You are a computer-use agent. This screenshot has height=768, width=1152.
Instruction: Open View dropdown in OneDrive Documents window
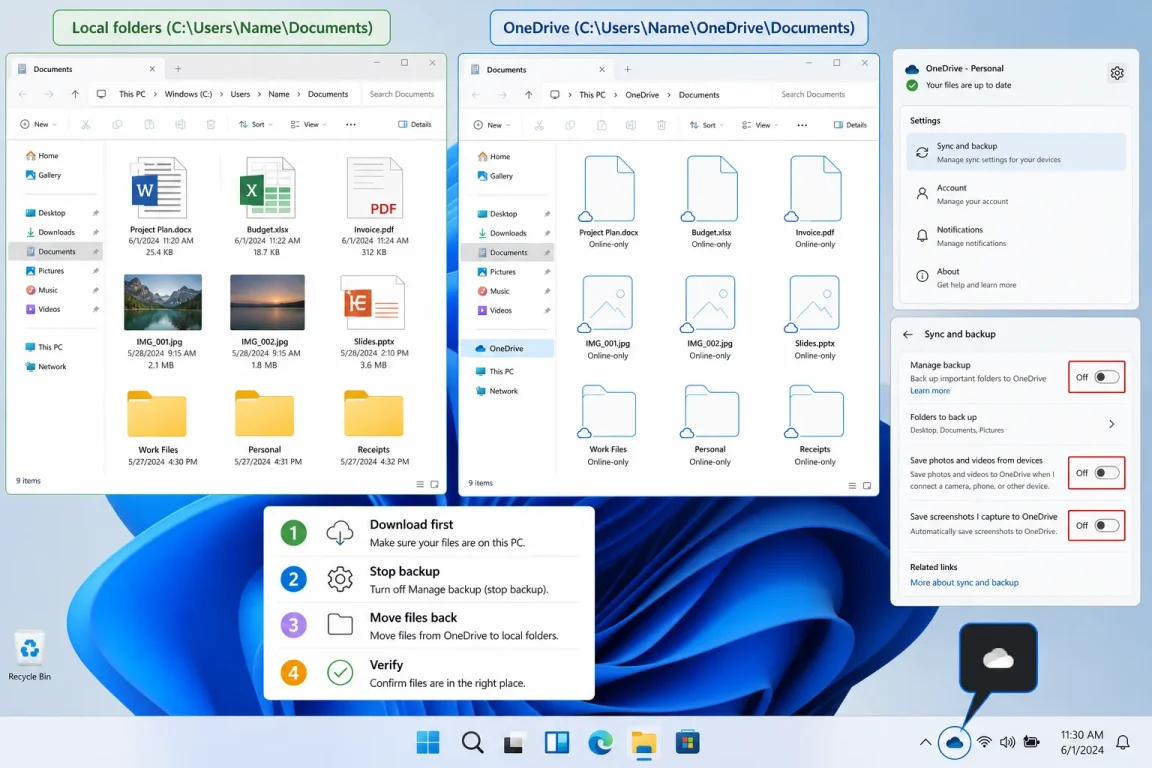(760, 125)
